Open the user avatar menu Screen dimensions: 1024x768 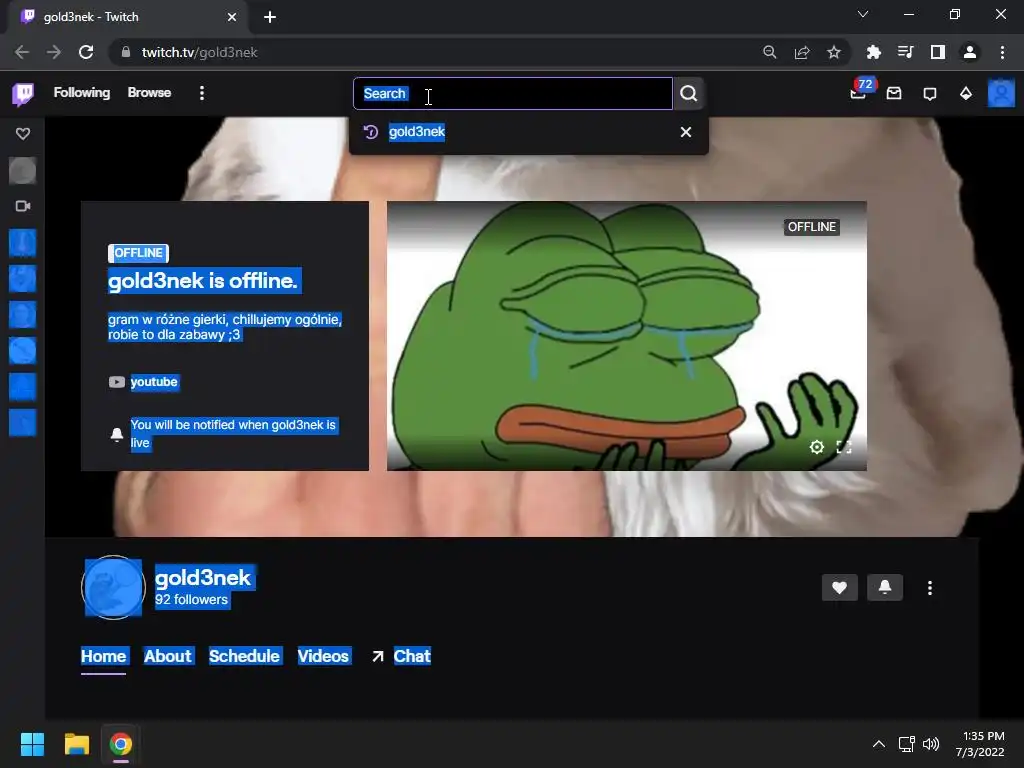(1001, 93)
